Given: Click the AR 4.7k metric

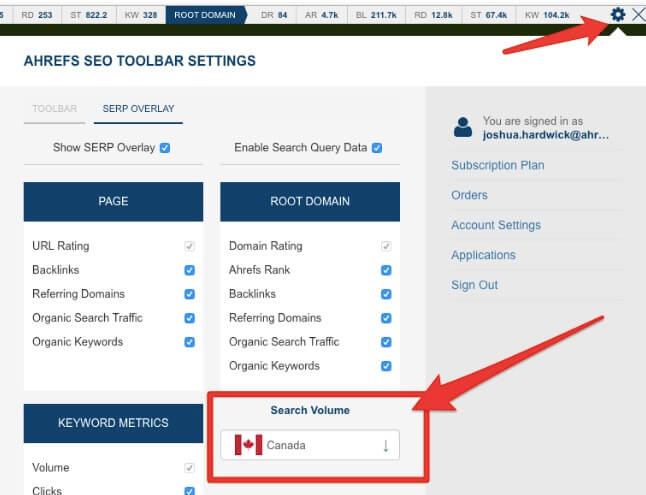Looking at the screenshot, I should coord(321,15).
